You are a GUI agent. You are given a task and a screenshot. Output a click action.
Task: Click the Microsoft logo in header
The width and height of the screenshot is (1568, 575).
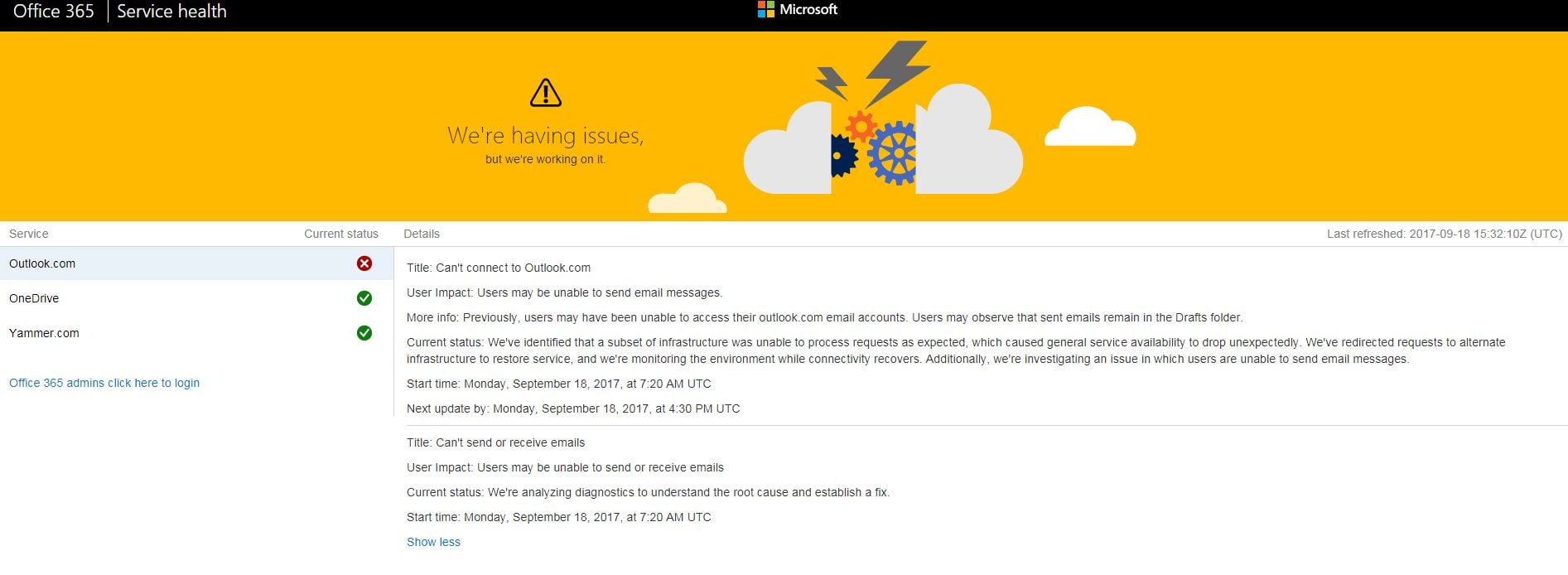[798, 10]
